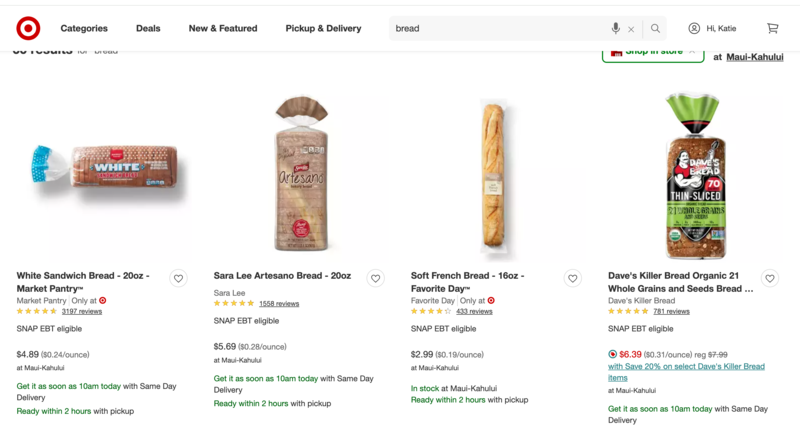Open the Deals menu

pos(148,28)
